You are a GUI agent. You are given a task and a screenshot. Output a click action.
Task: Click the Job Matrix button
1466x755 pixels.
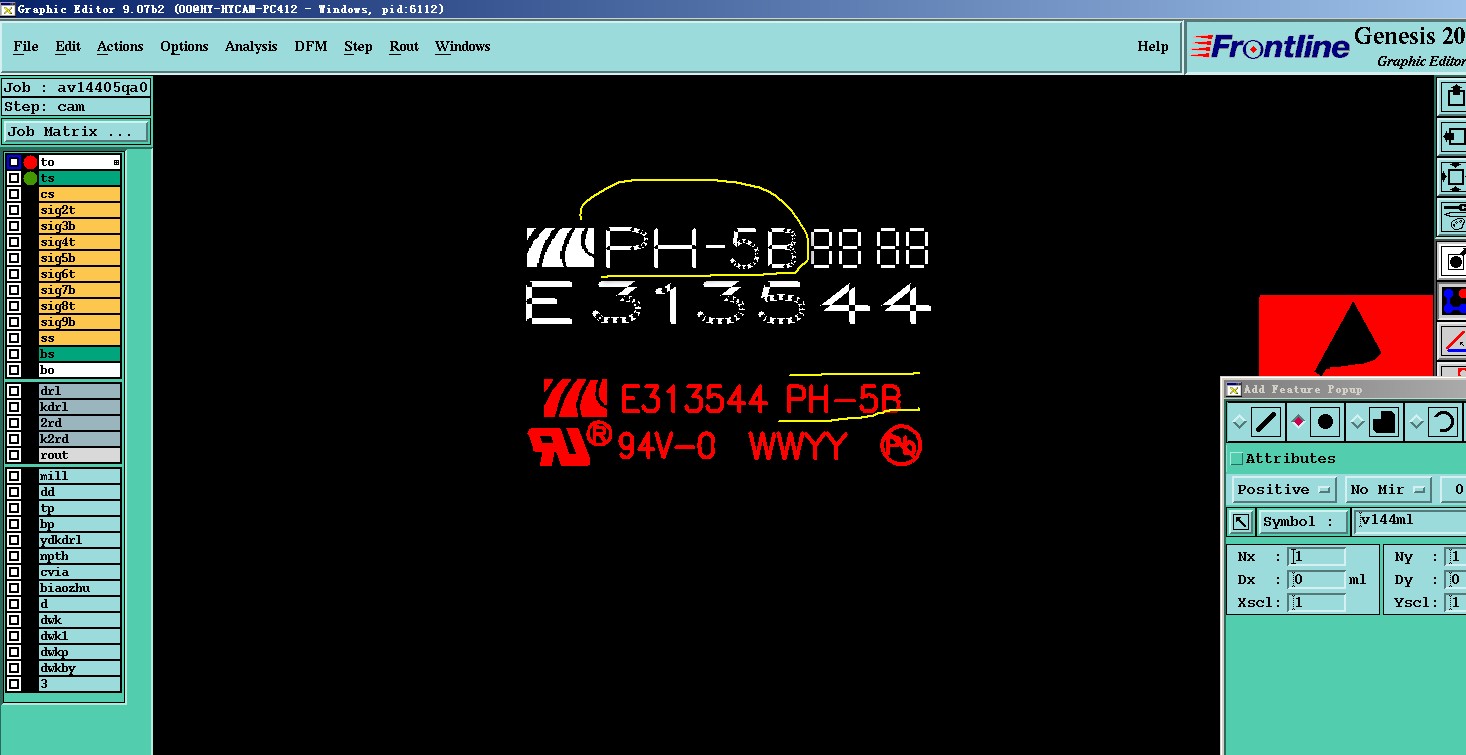click(x=76, y=131)
